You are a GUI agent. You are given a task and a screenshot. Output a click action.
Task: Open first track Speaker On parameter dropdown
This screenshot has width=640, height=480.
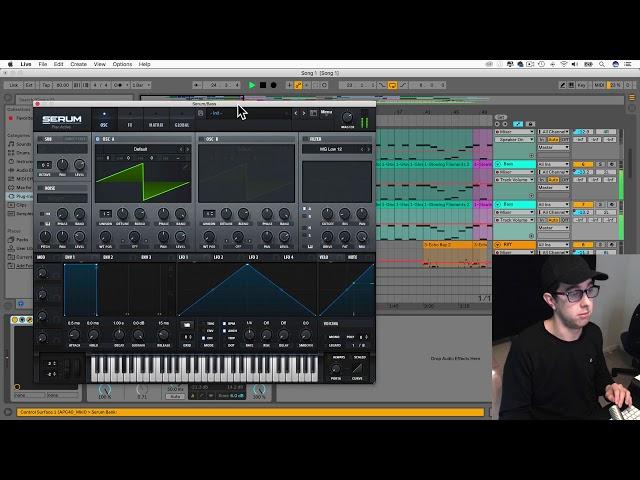tap(514, 139)
